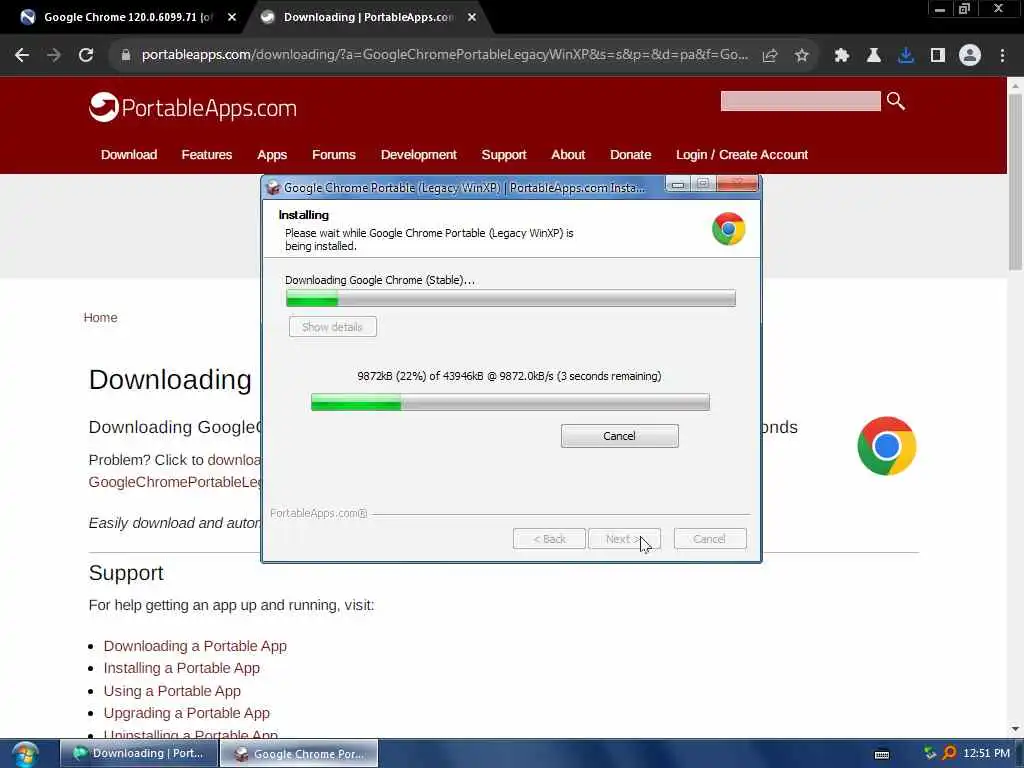Screen dimensions: 1024x768
Task: Close the Google Chrome 120 tab
Action: tap(232, 18)
